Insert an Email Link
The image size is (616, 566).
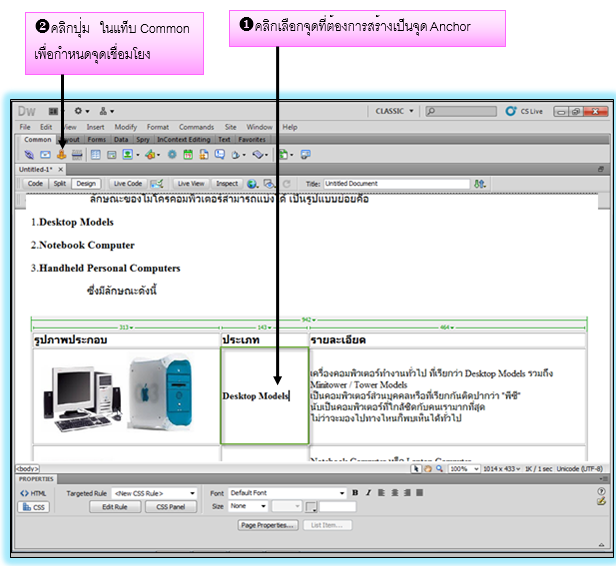point(45,155)
